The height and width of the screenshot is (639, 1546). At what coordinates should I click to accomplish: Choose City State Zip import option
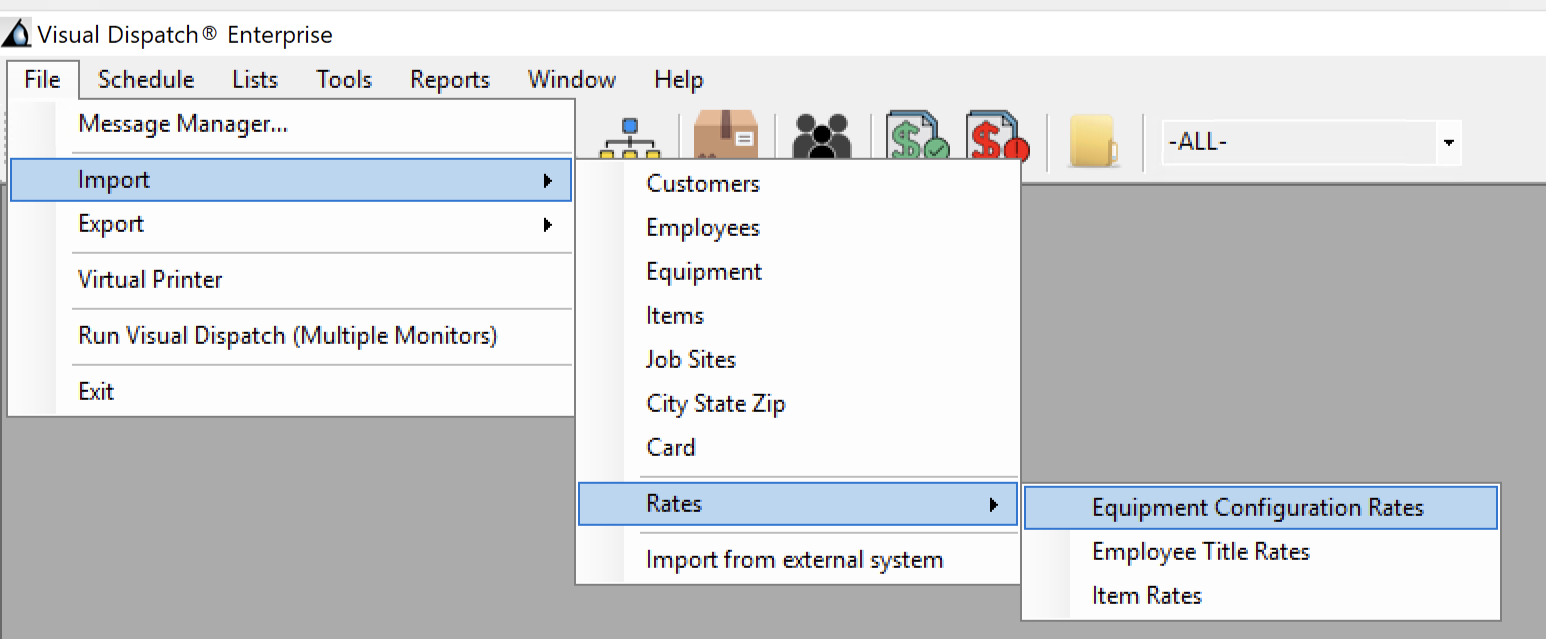point(798,404)
